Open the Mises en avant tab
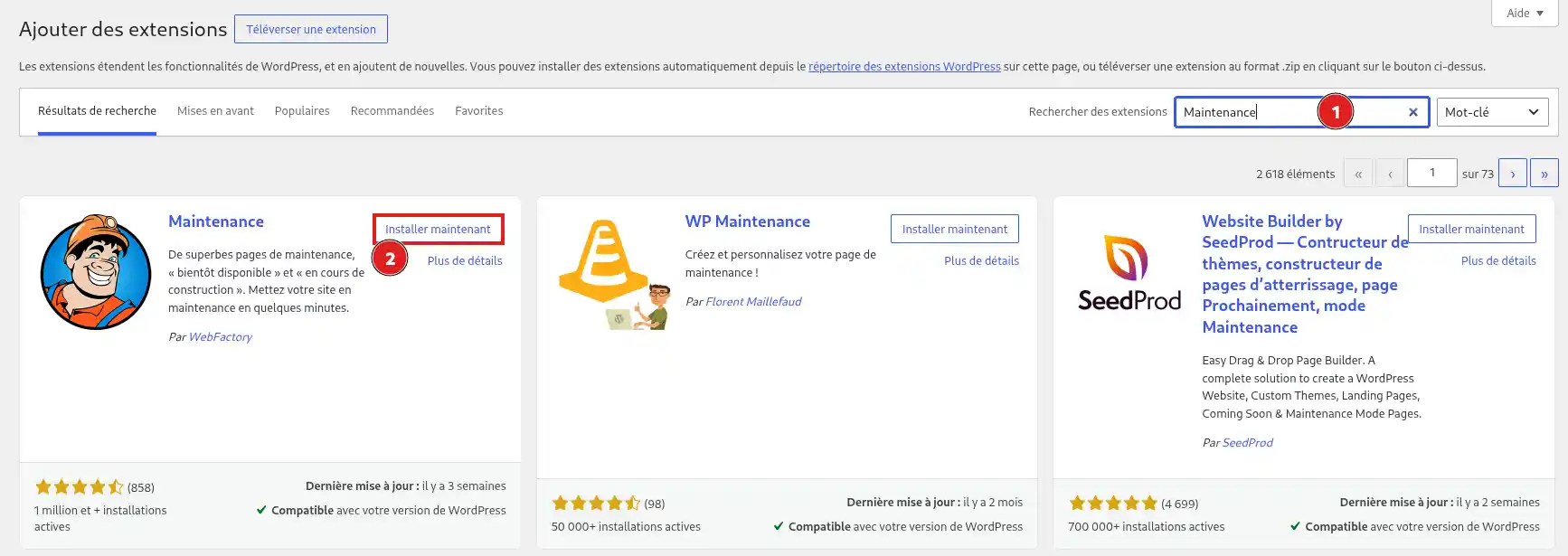Screen dimensions: 1568x556 tap(215, 111)
